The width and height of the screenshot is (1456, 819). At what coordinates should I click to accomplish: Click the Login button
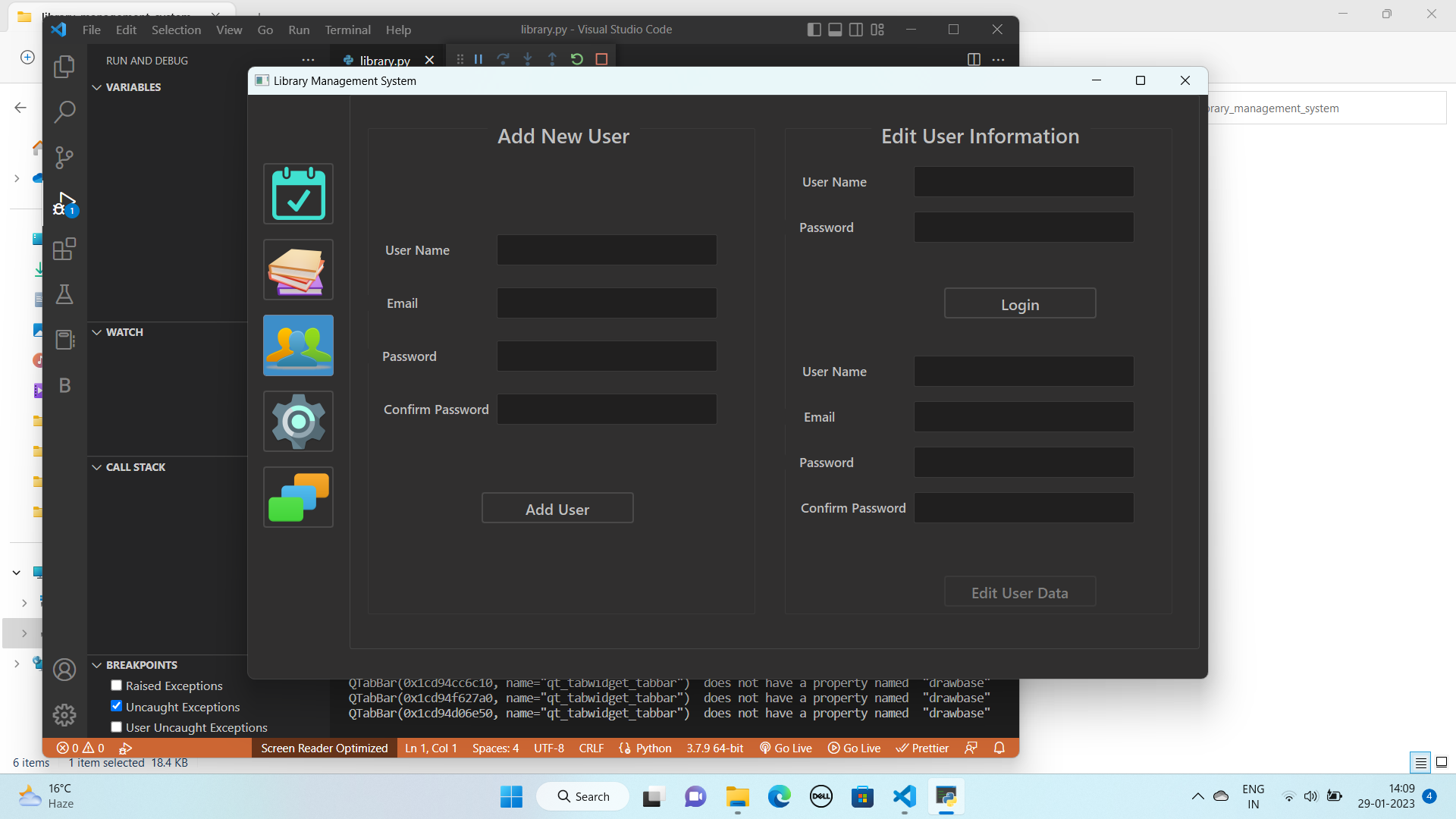click(1020, 303)
